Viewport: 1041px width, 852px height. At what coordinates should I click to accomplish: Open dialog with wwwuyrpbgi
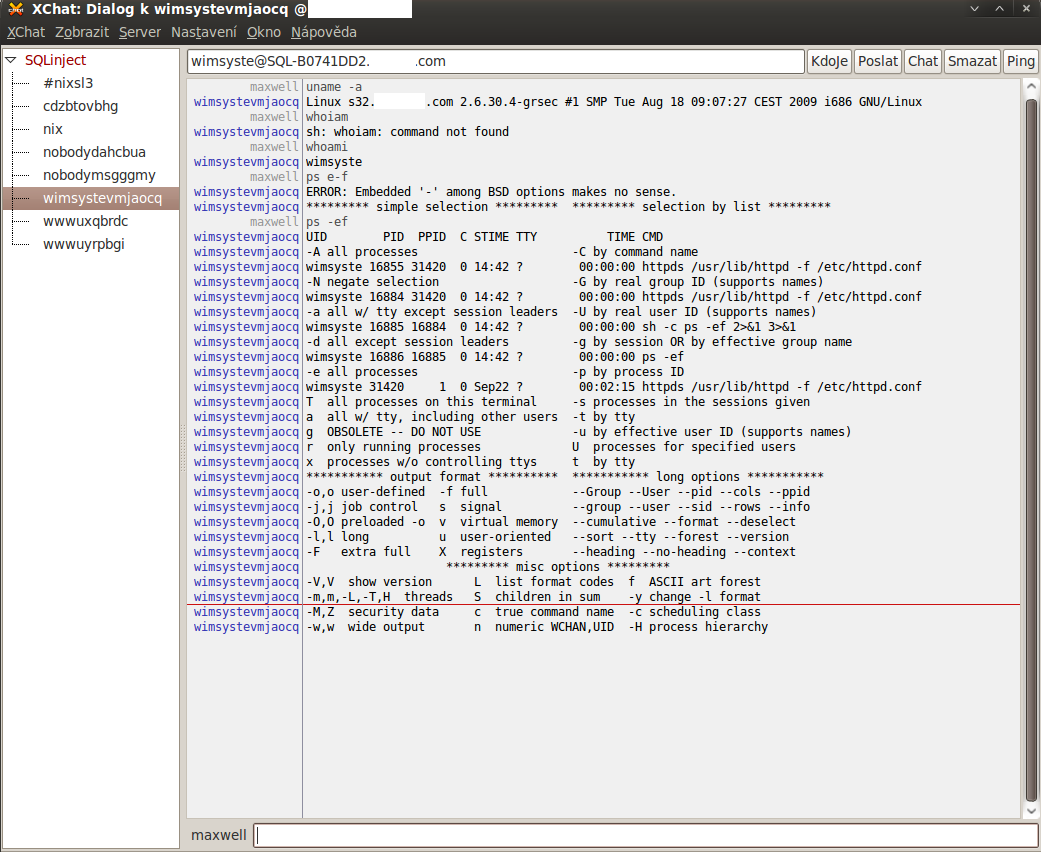click(84, 244)
